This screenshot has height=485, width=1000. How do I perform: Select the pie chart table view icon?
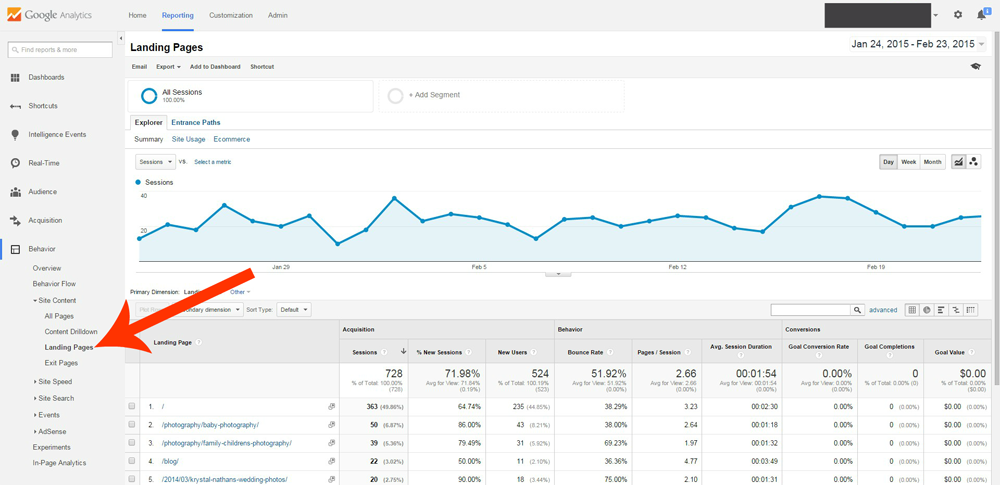926,310
